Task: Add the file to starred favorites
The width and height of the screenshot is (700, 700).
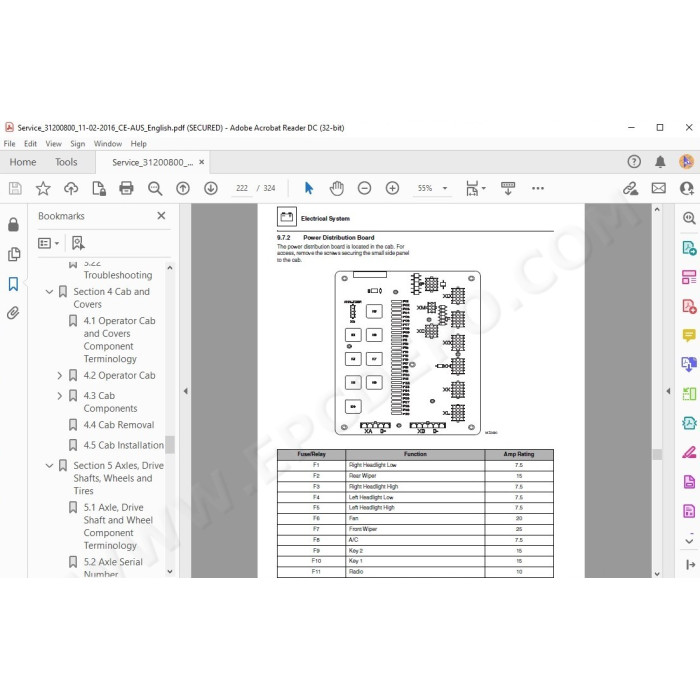Action: pyautogui.click(x=43, y=188)
